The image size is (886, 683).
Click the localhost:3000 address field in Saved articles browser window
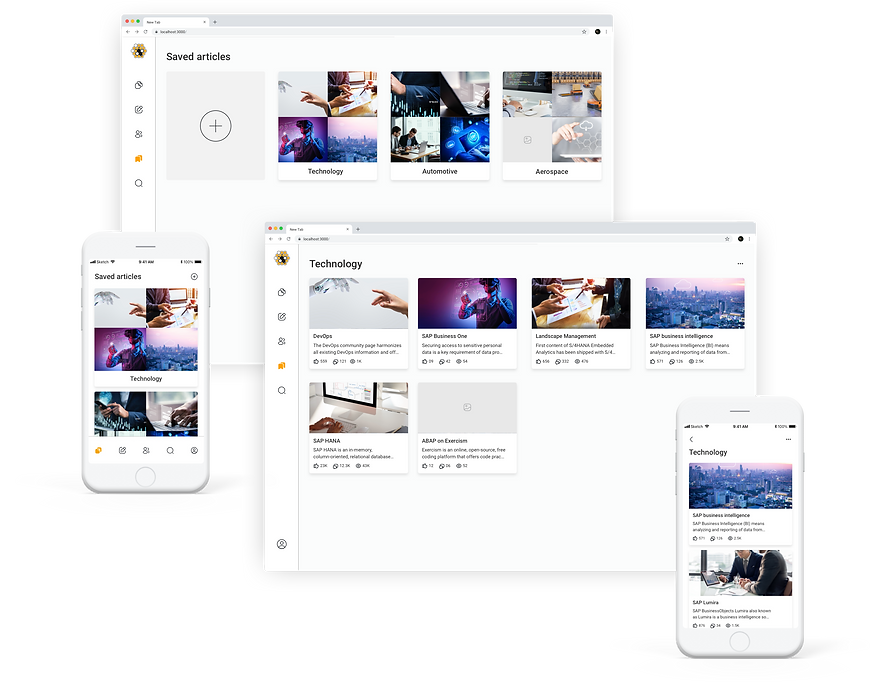click(x=367, y=32)
